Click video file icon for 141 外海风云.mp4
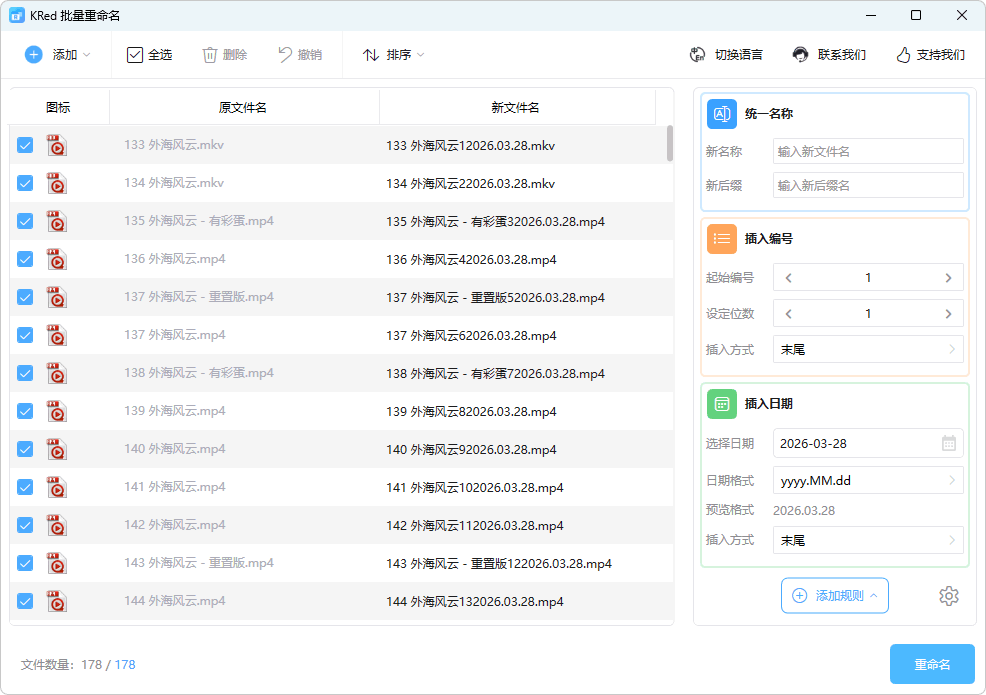The width and height of the screenshot is (986, 695). pyautogui.click(x=57, y=487)
